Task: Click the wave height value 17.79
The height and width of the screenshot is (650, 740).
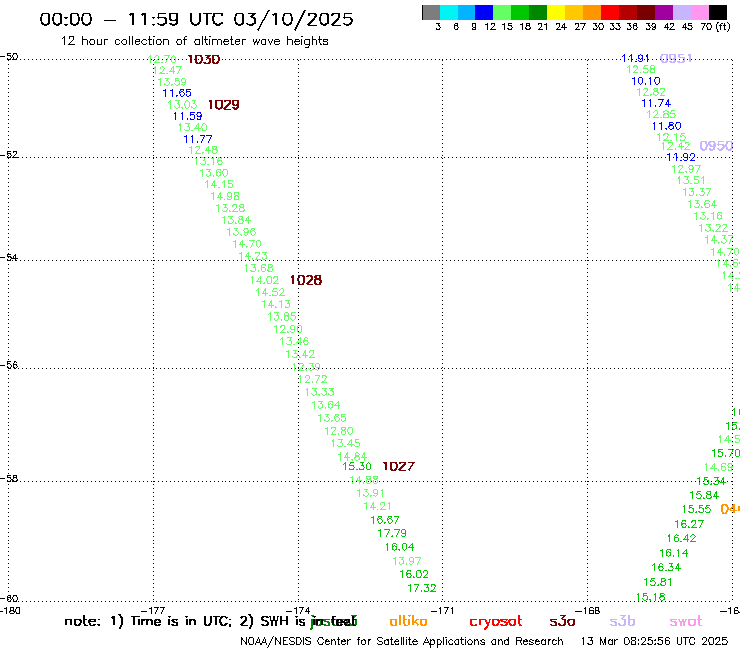Action: click(x=392, y=533)
